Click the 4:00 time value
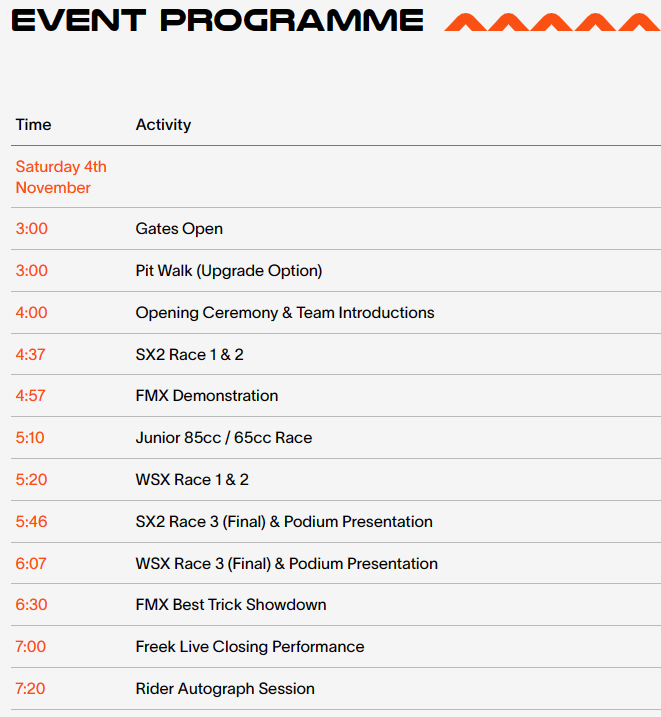The width and height of the screenshot is (661, 717). tap(31, 313)
